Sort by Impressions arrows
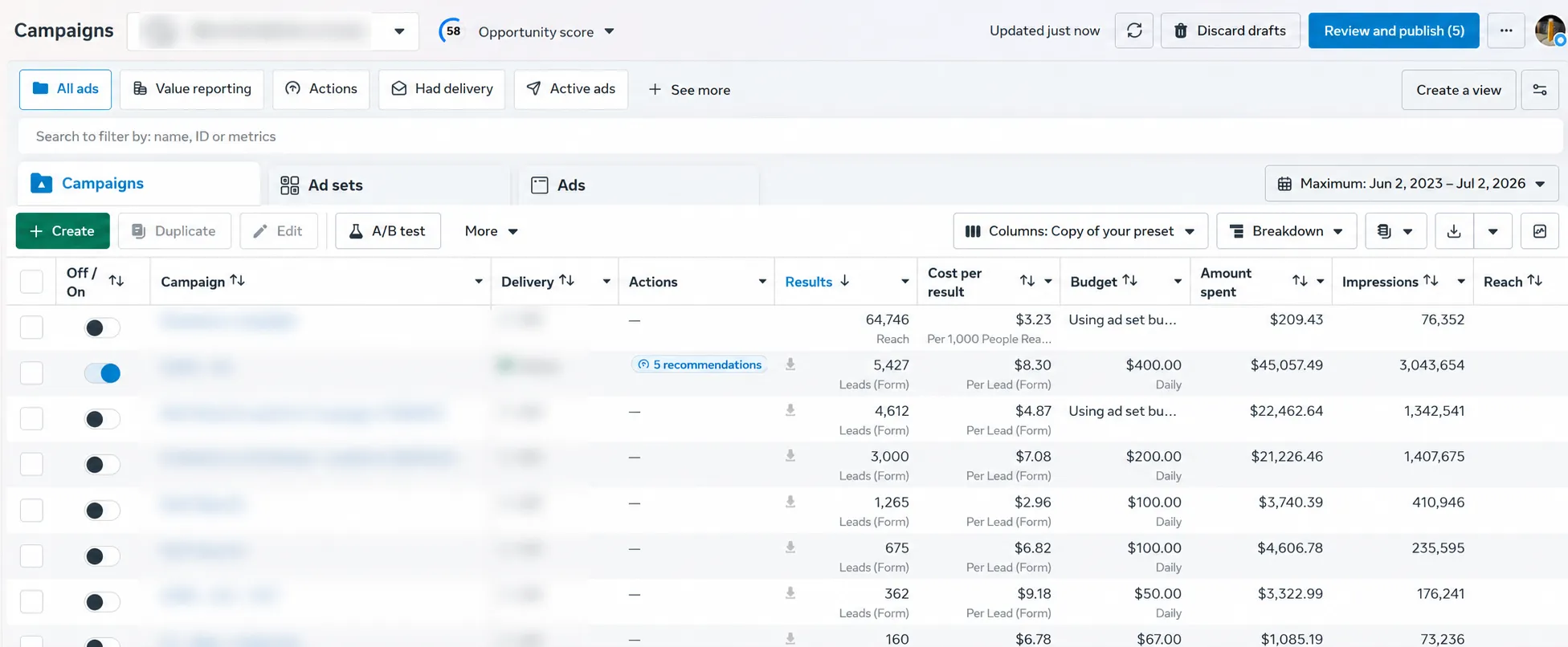This screenshot has height=647, width=1568. tap(1431, 281)
